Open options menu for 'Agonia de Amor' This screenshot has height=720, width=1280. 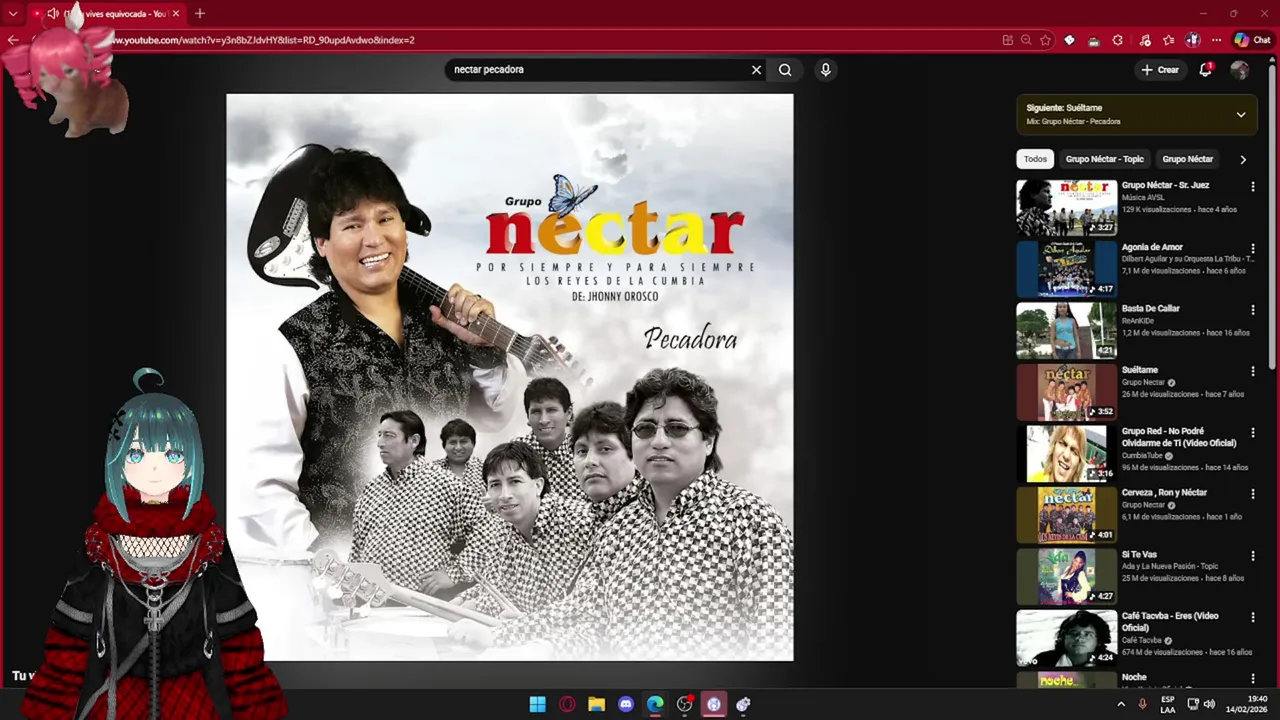pyautogui.click(x=1253, y=248)
